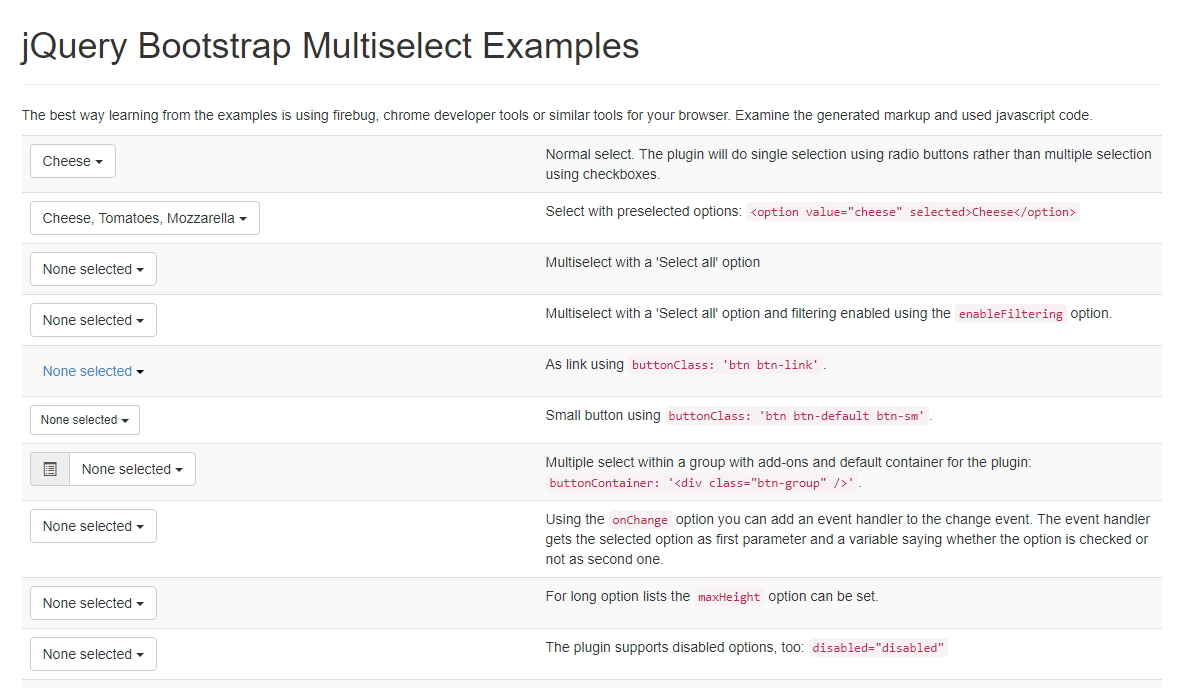Click the disabled="disabled" code snippet

(x=877, y=648)
